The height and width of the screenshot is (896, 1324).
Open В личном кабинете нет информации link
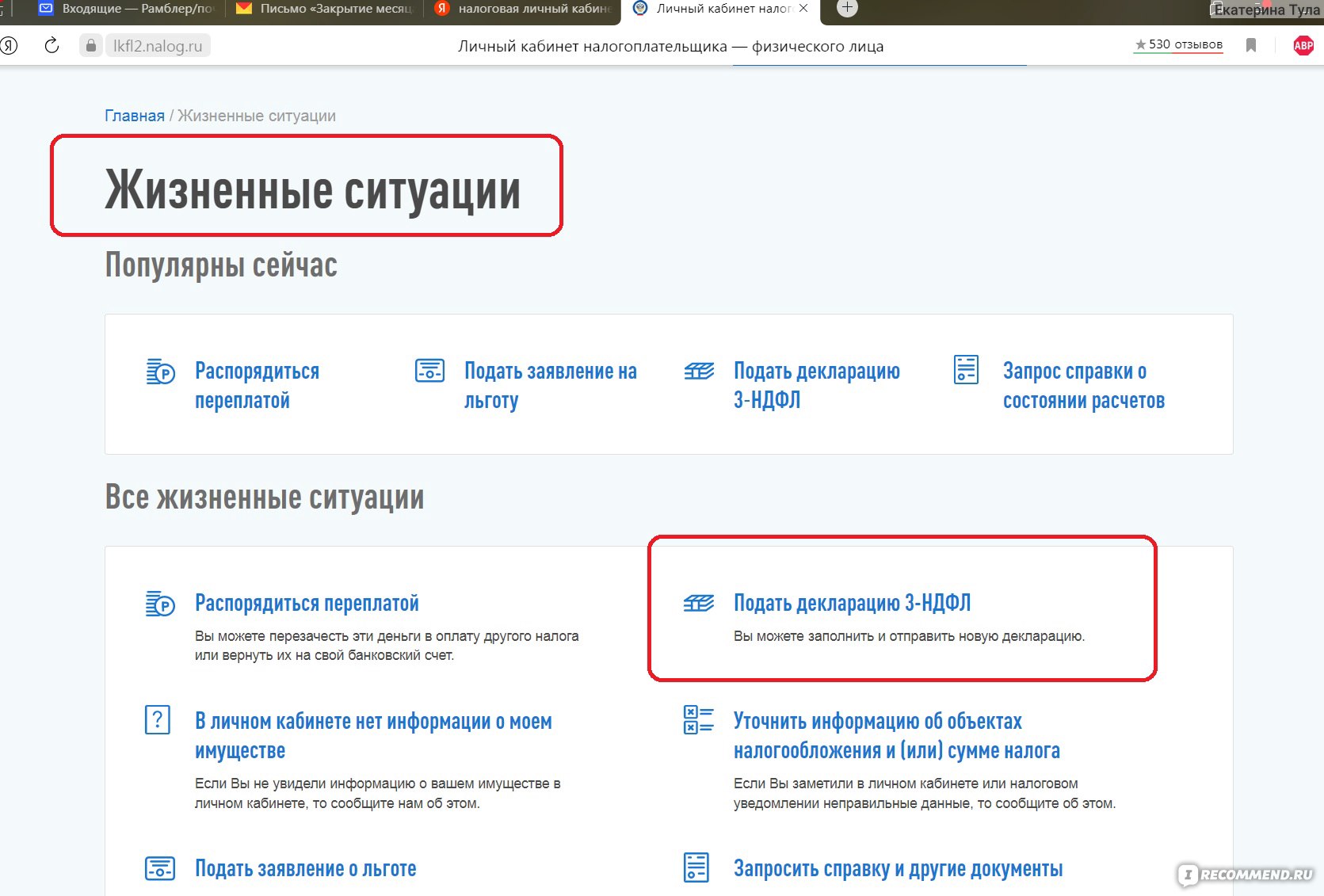tap(373, 736)
